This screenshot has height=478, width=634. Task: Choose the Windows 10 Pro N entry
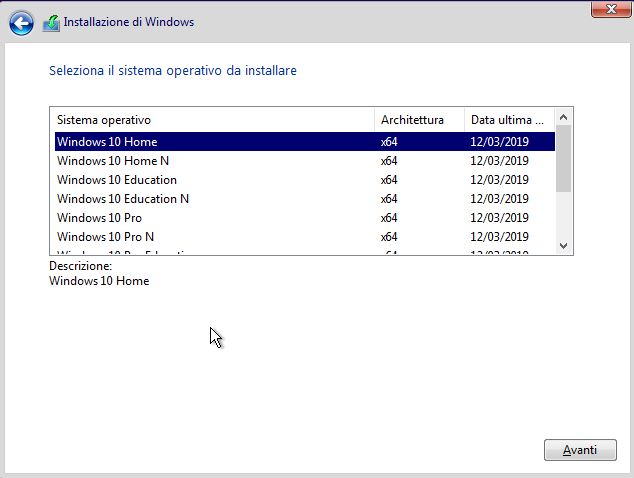(x=305, y=237)
